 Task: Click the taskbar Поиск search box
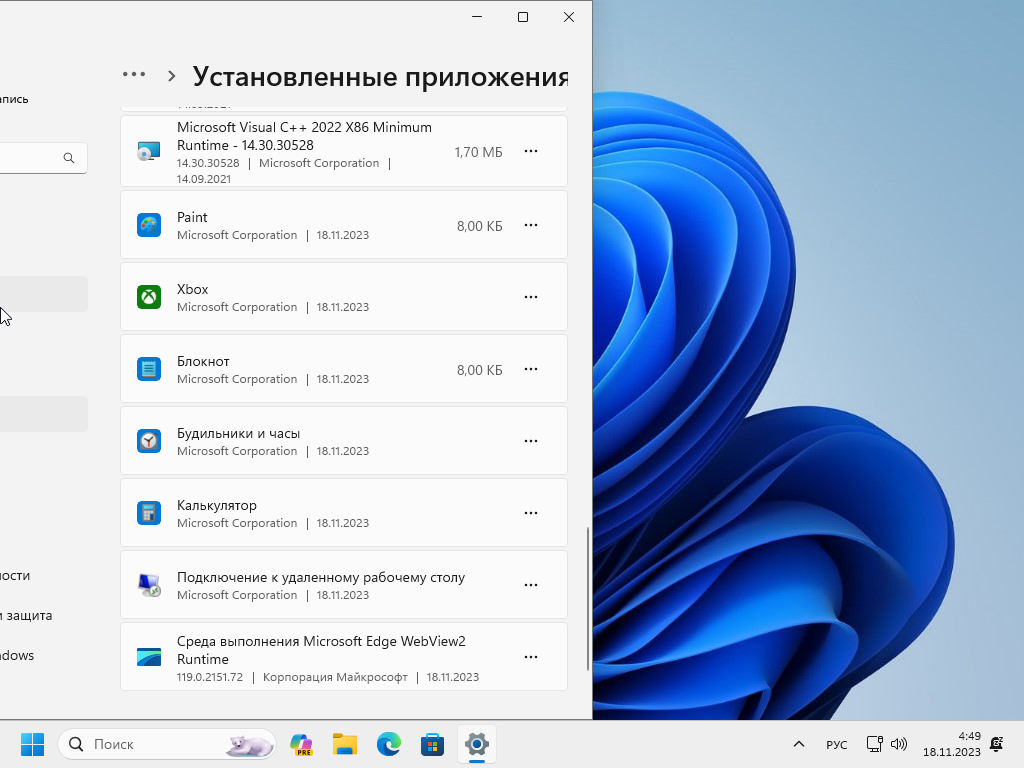pos(167,744)
